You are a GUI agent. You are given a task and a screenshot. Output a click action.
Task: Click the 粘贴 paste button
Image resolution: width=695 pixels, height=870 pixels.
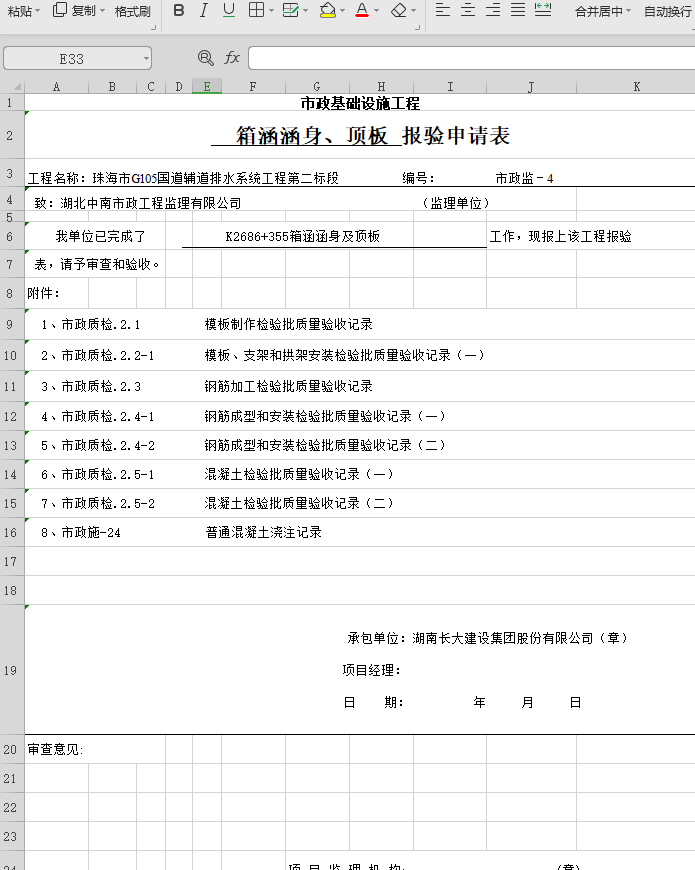click(19, 11)
